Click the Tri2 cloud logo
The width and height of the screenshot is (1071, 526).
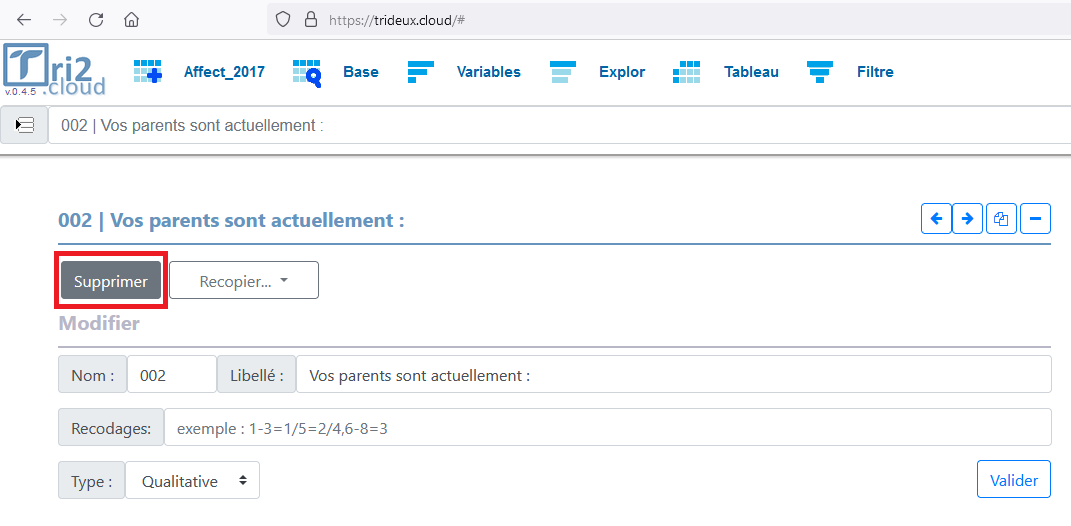tap(55, 70)
